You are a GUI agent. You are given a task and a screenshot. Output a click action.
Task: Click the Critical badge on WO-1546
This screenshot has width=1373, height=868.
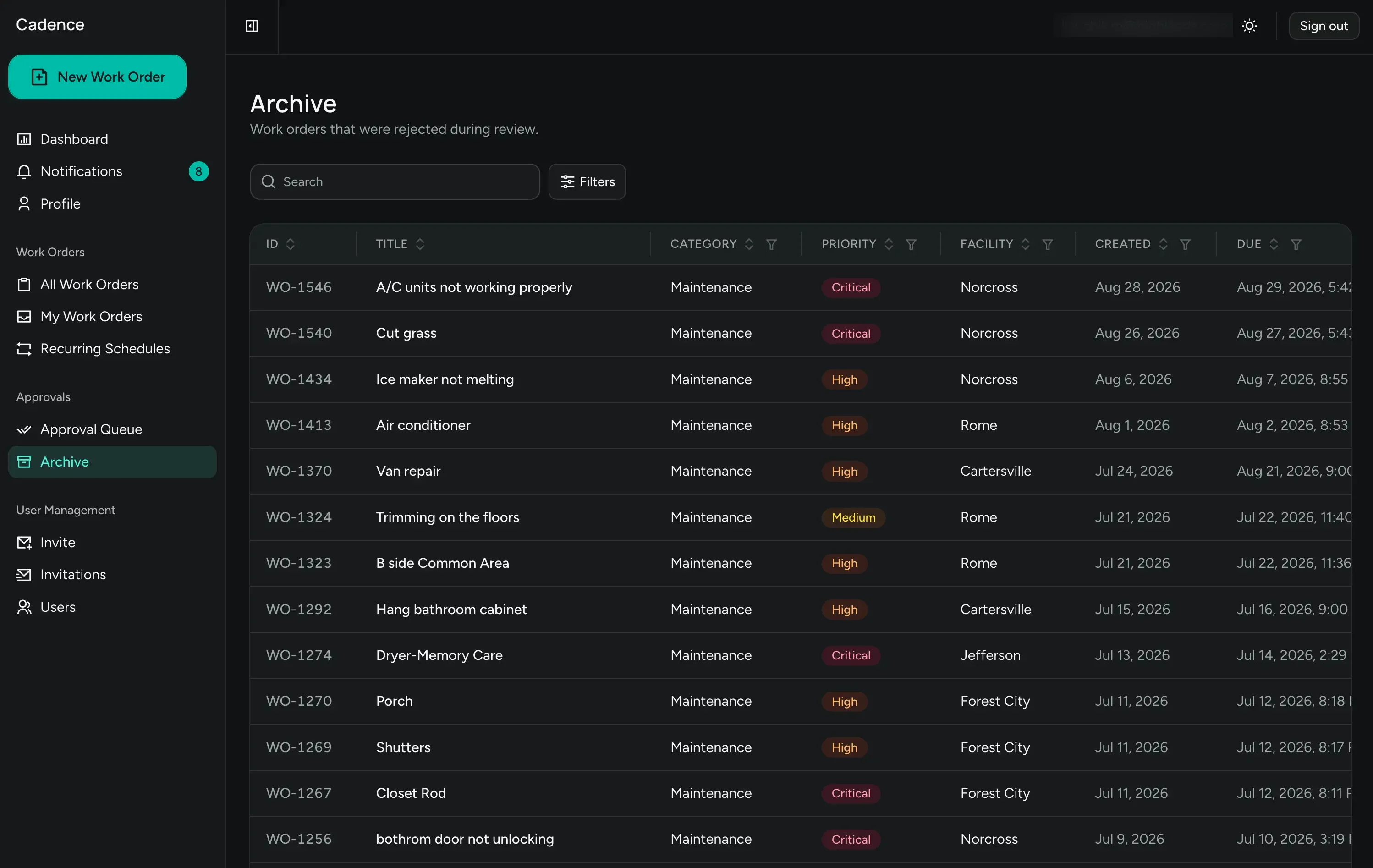[x=851, y=287]
